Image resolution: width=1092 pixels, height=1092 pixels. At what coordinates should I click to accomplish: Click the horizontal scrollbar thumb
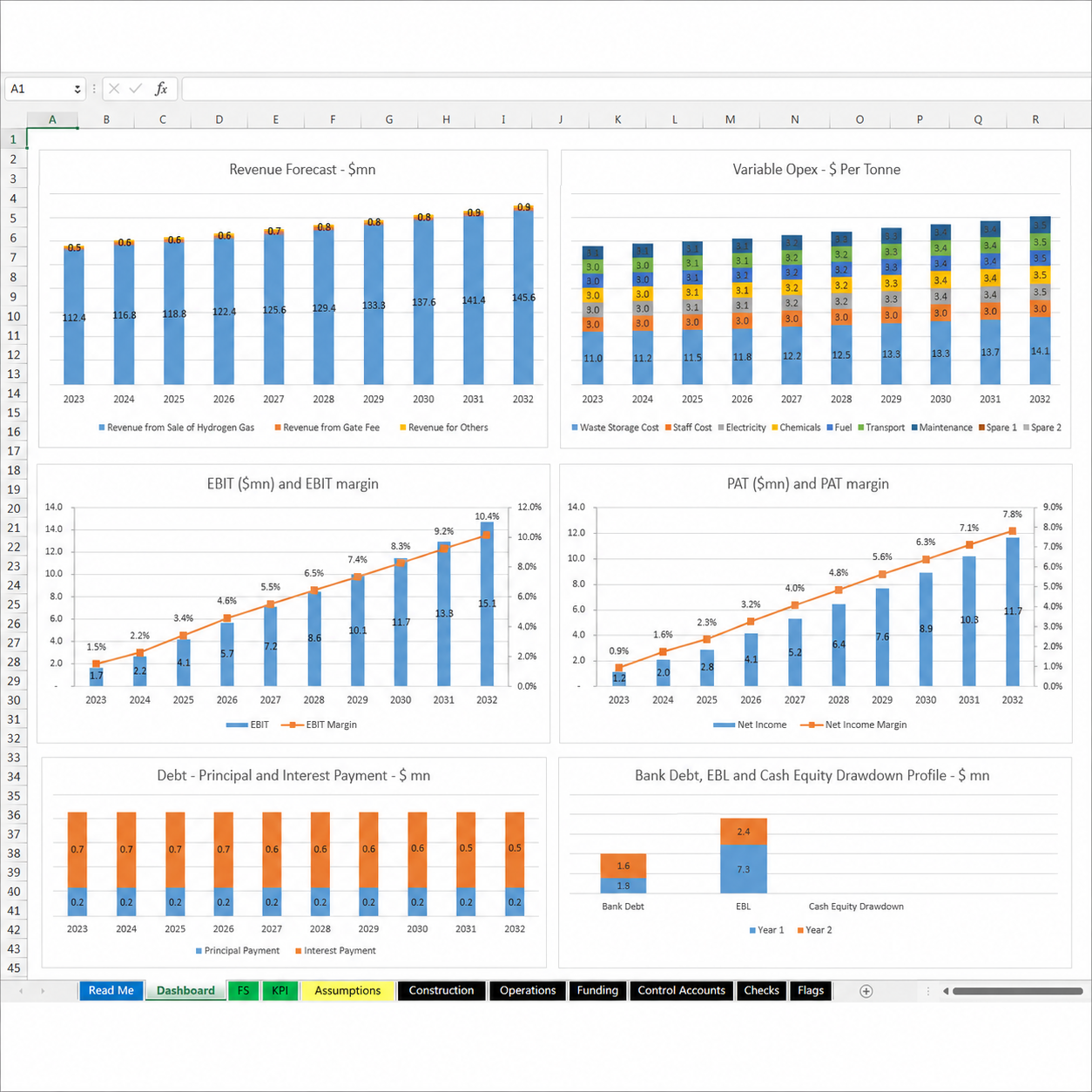pos(1017,991)
